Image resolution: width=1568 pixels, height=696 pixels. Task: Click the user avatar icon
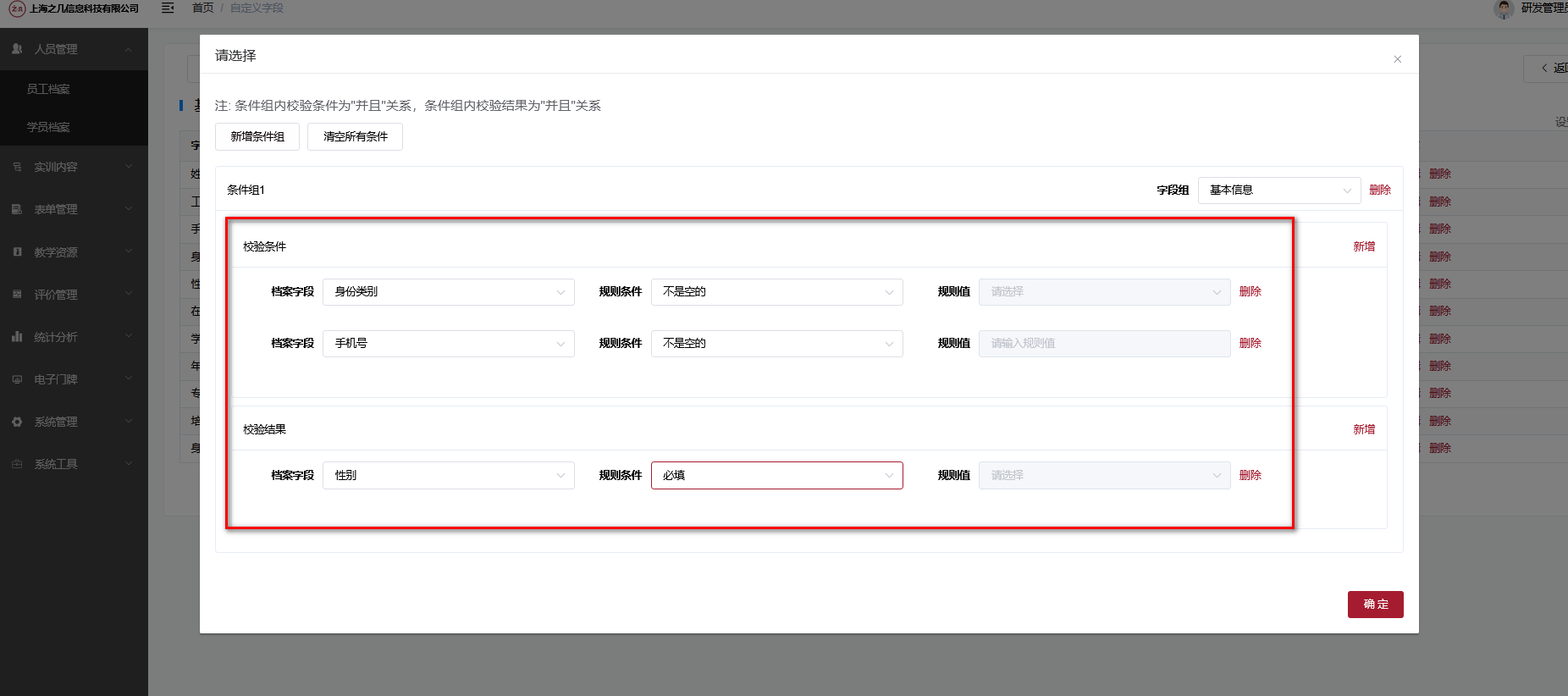tap(1504, 8)
